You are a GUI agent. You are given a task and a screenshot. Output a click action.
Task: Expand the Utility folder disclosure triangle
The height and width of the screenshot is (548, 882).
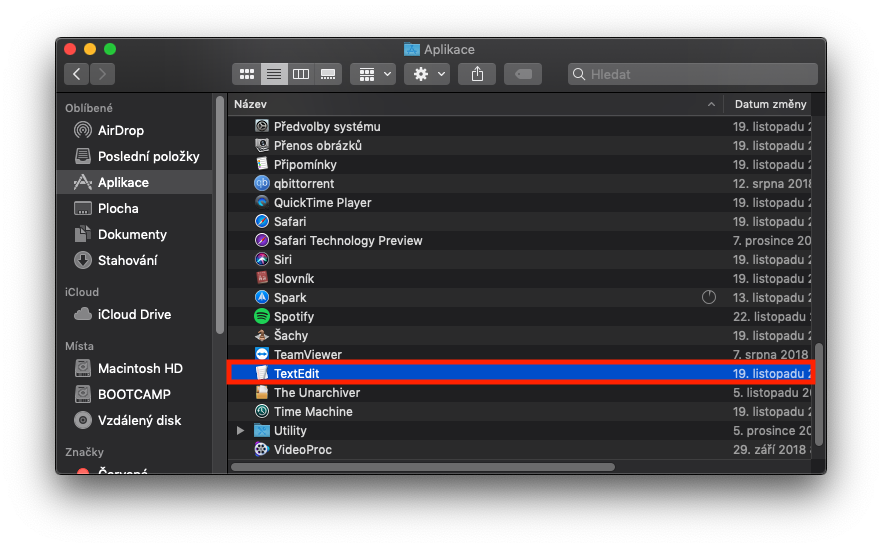[x=240, y=430]
